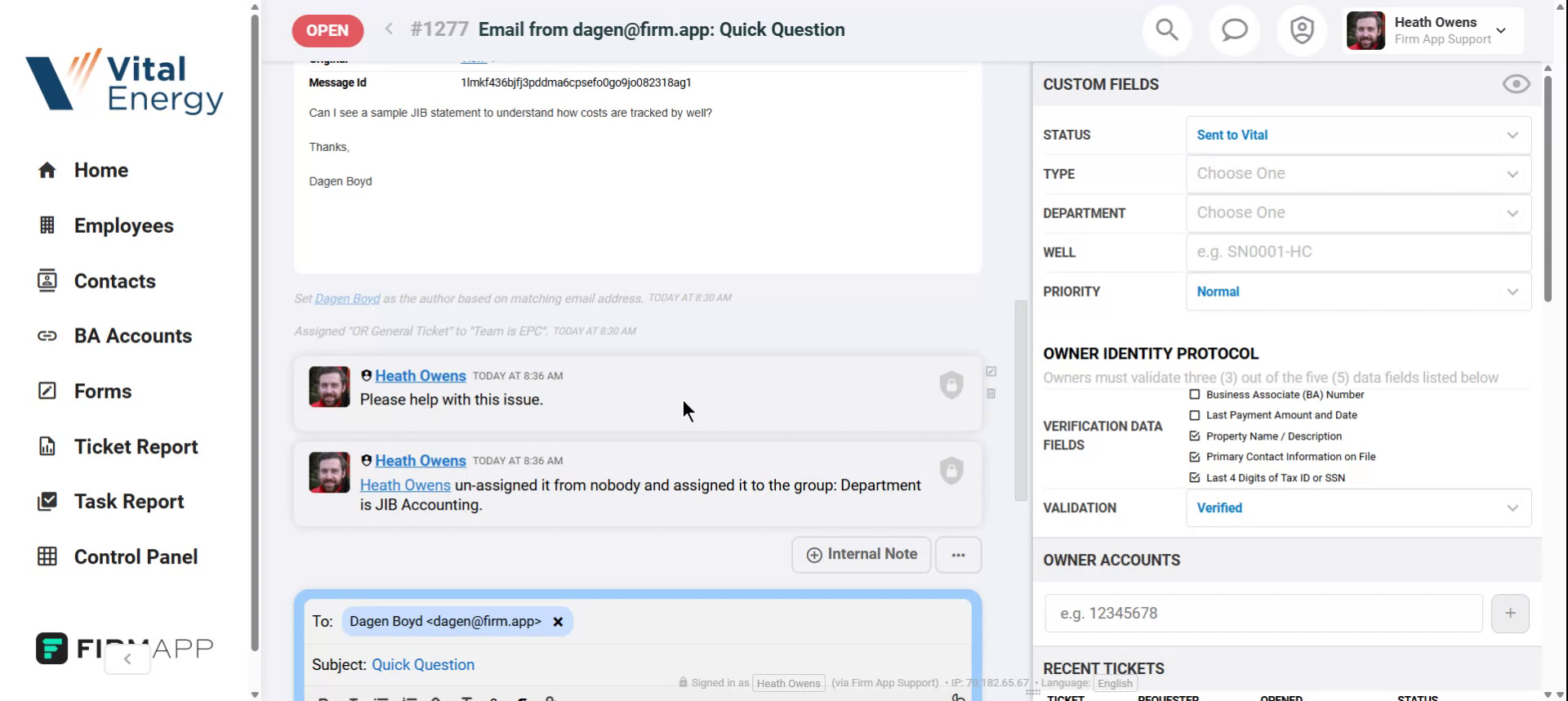1568x701 pixels.
Task: Click the Contacts card icon
Action: tap(47, 280)
